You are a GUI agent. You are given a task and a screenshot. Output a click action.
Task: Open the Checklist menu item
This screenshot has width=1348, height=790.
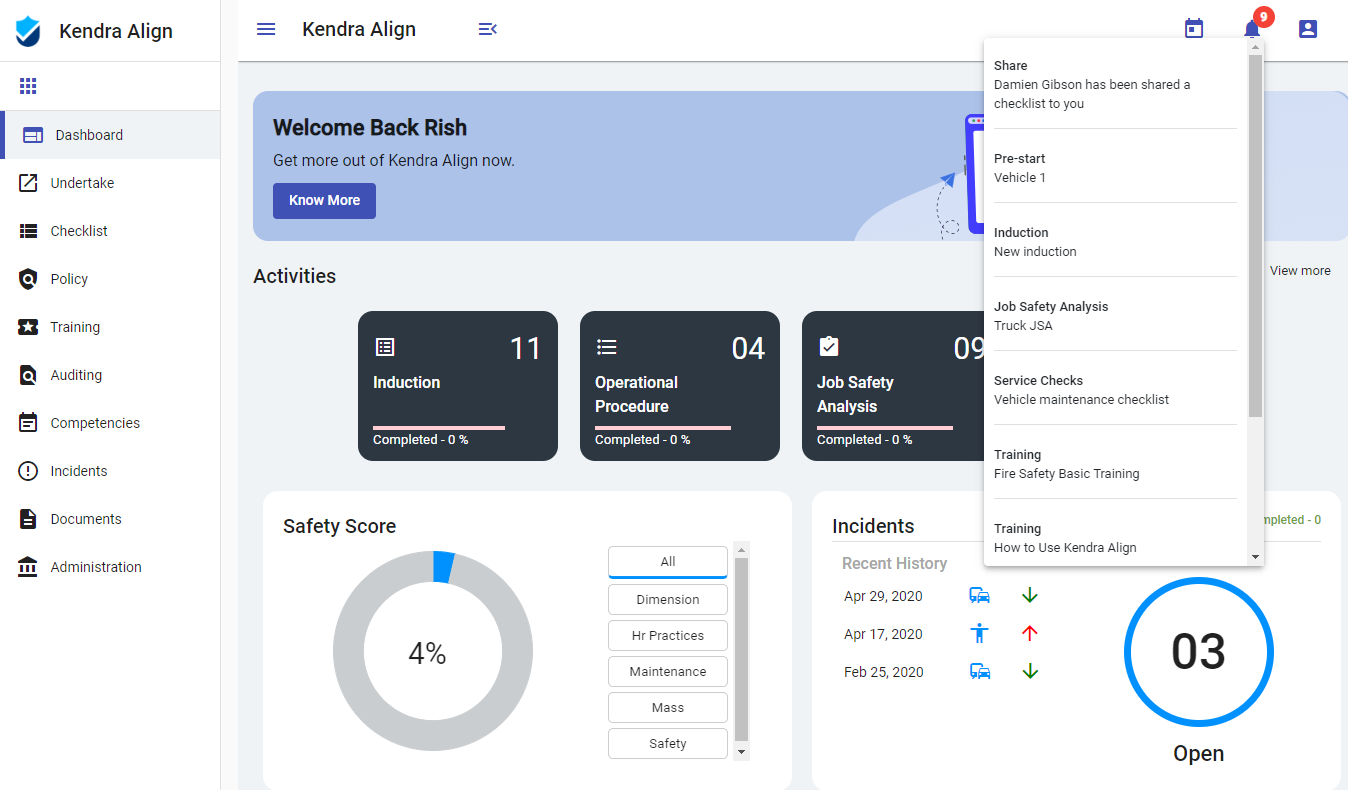point(110,231)
